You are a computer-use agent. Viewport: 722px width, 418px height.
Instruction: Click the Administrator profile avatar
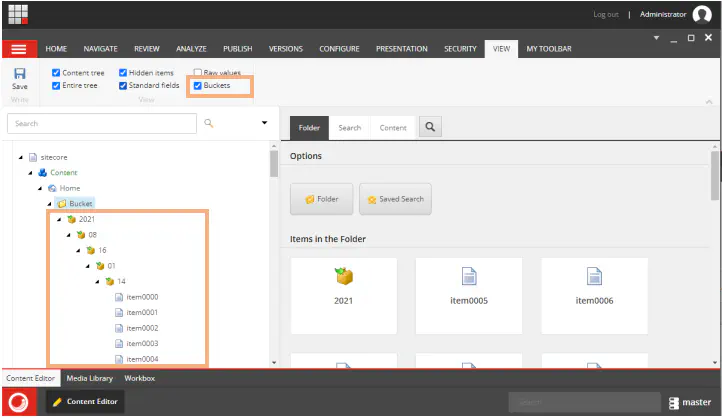(x=702, y=14)
